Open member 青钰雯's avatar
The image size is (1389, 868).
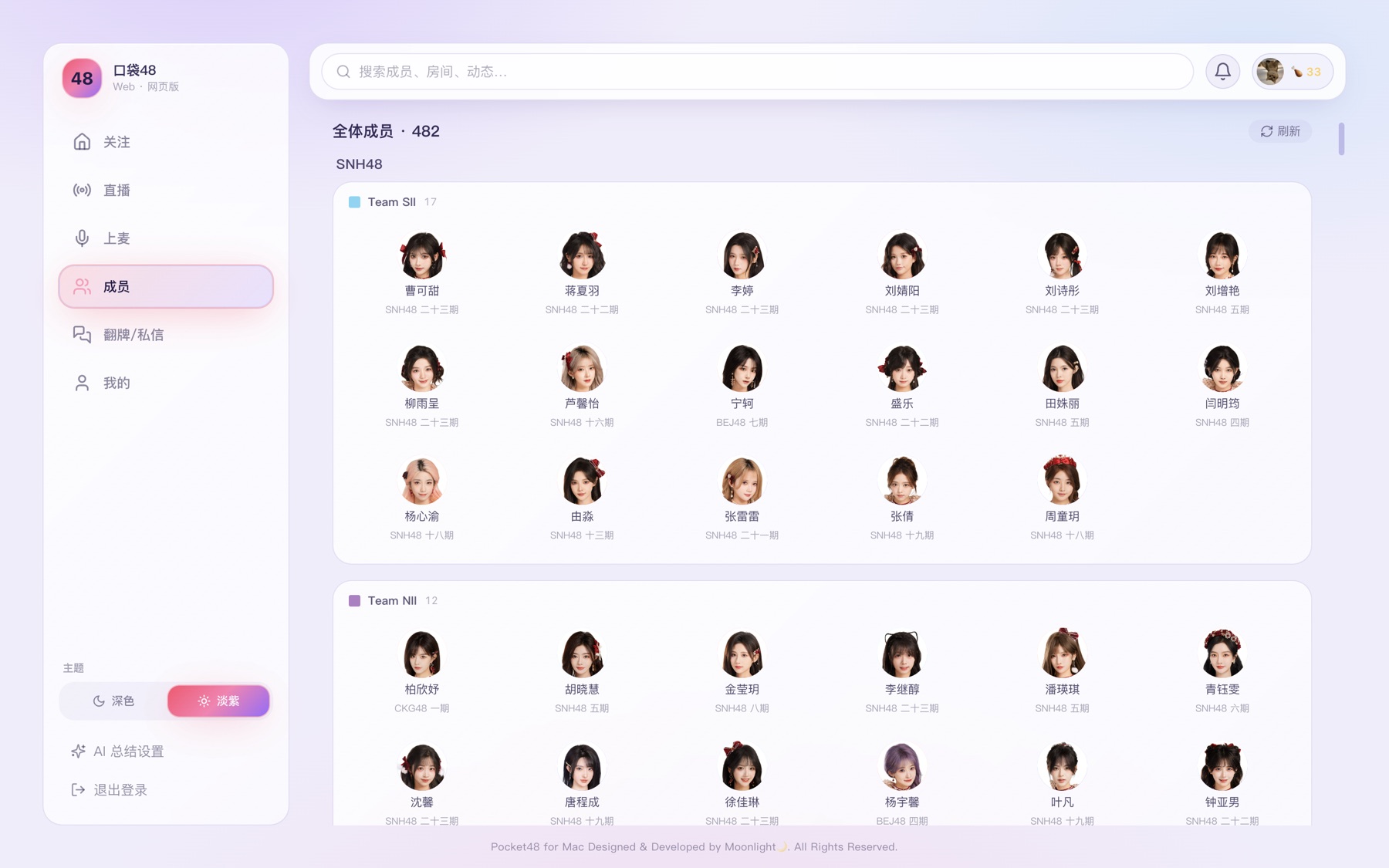[1222, 654]
